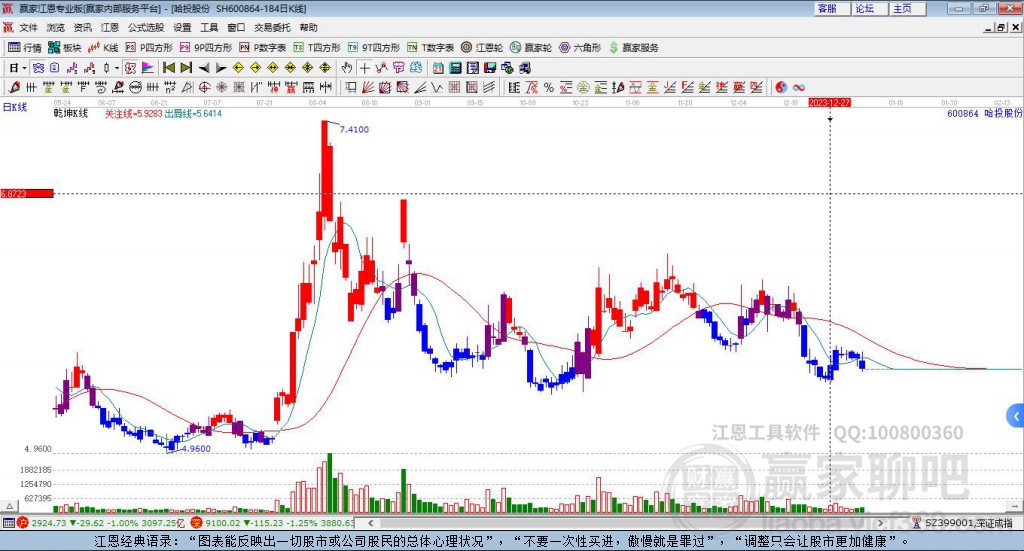
Task: Expand the candlestick style dropdown arrow
Action: coord(117,68)
